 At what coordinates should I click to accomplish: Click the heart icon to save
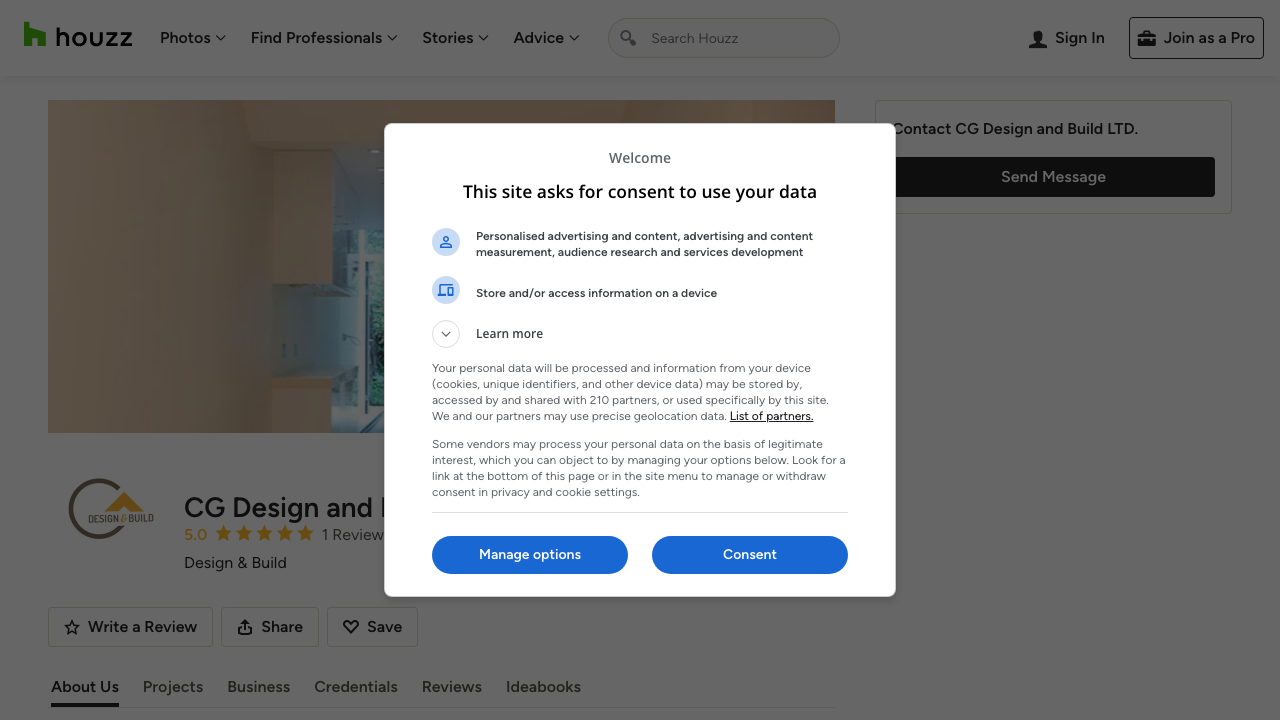(351, 627)
